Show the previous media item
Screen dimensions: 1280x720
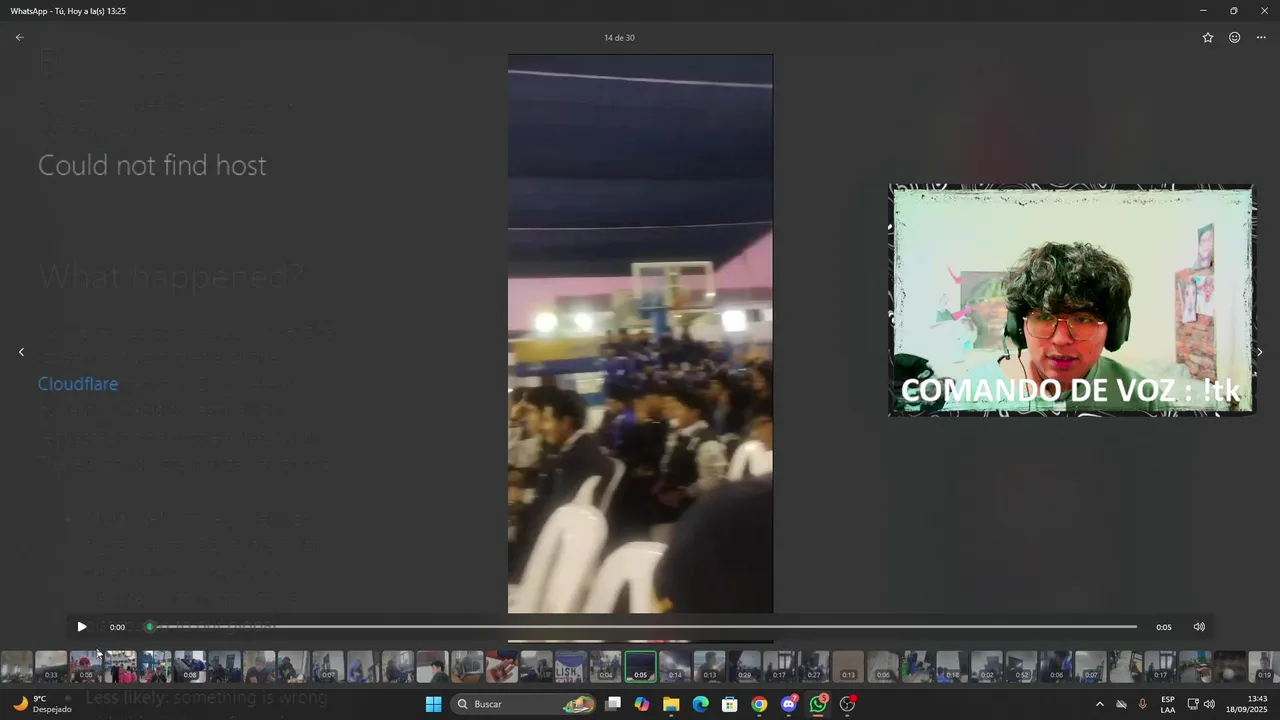(21, 352)
